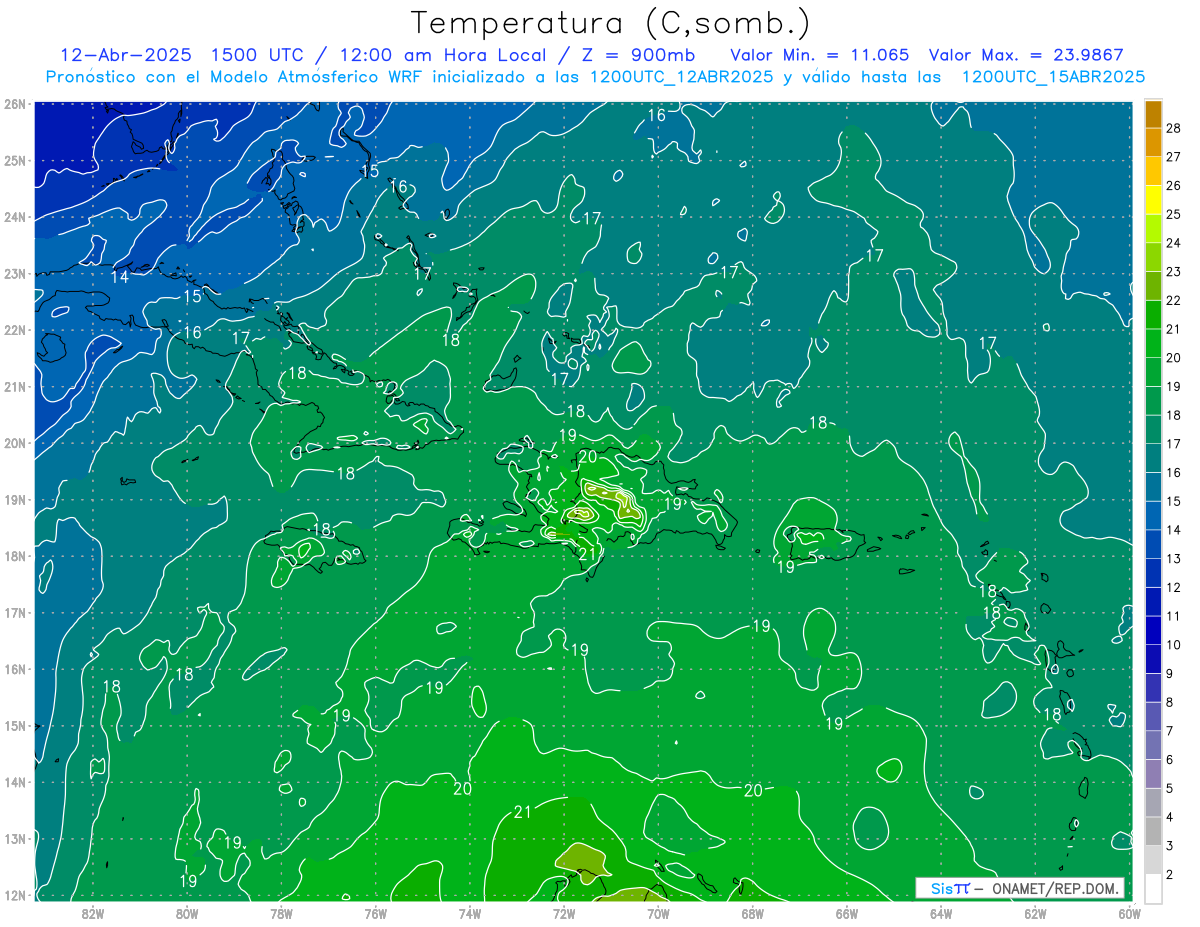Click the 20N latitude axis label
This screenshot has width=1200, height=927.
[14, 443]
